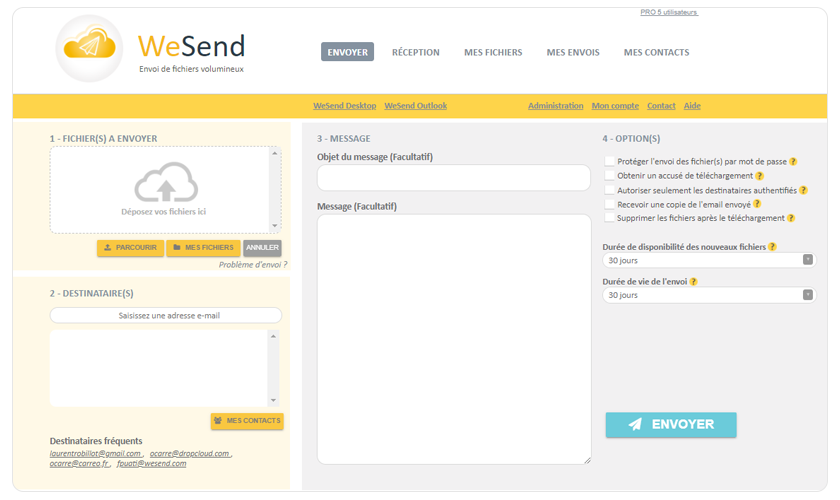The width and height of the screenshot is (840, 500).
Task: Click the Objet du message input field
Action: 453,177
